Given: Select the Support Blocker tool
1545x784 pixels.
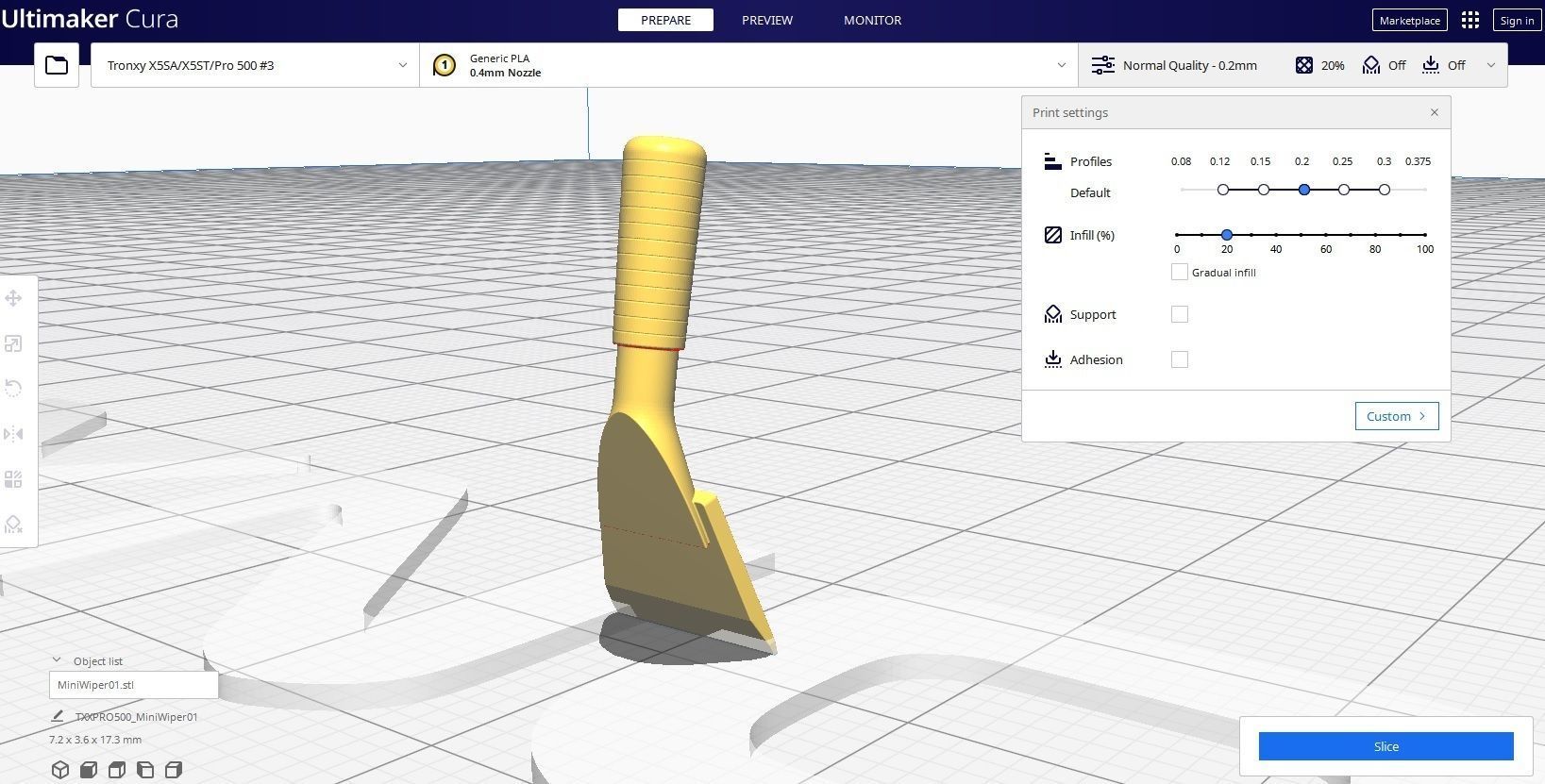Looking at the screenshot, I should click(13, 525).
